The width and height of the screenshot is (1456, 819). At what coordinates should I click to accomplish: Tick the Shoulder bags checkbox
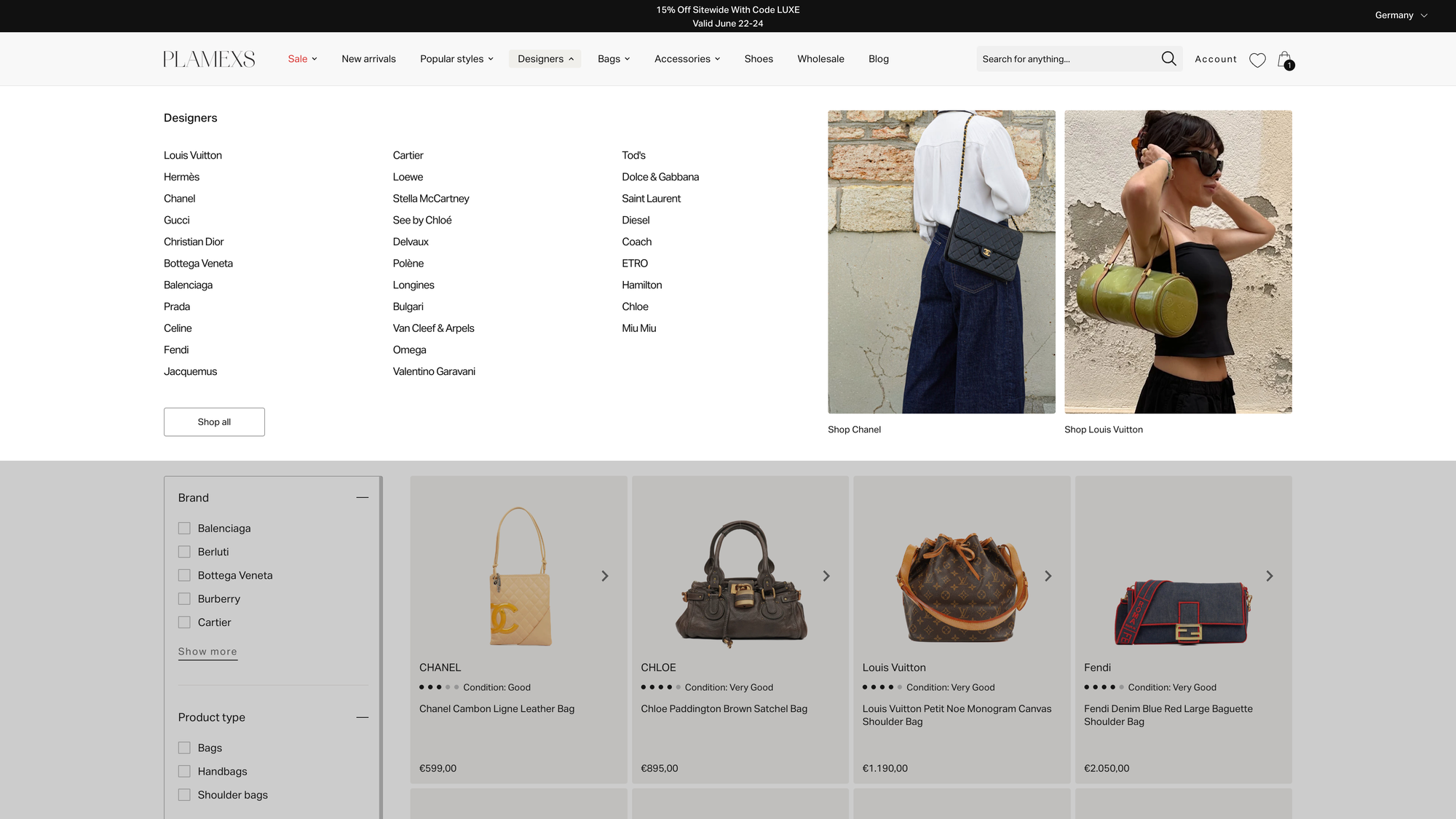coord(184,795)
